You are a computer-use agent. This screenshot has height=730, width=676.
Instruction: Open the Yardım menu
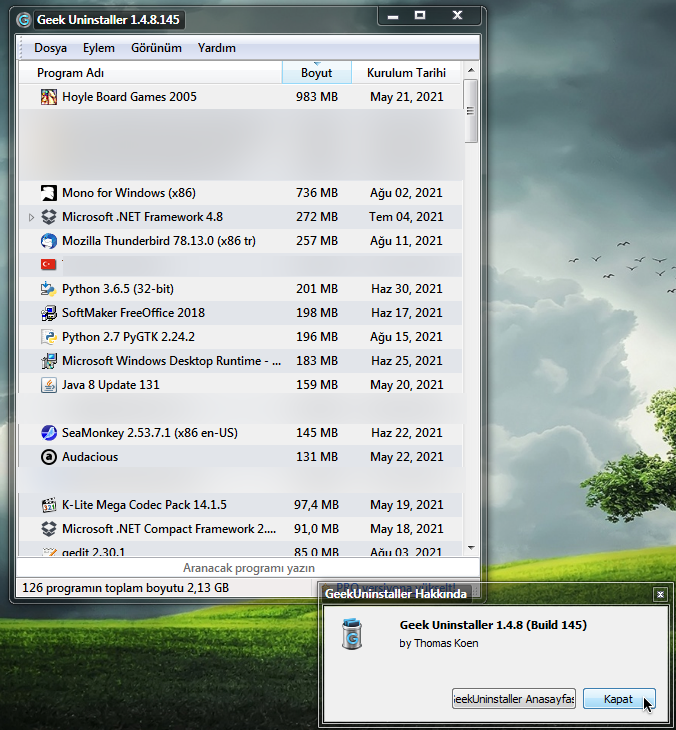216,48
